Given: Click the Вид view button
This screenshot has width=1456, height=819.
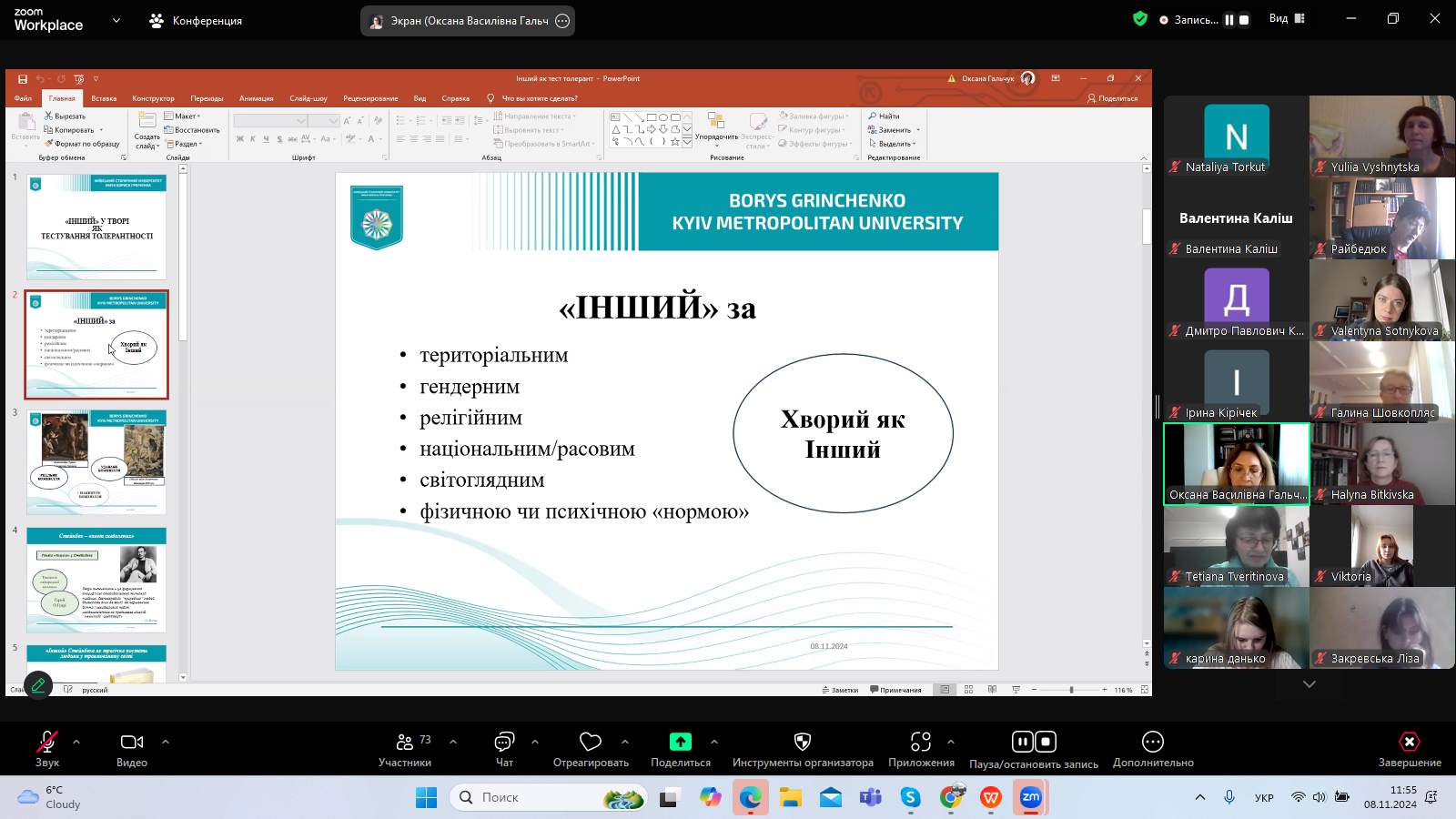Looking at the screenshot, I should click(1286, 19).
